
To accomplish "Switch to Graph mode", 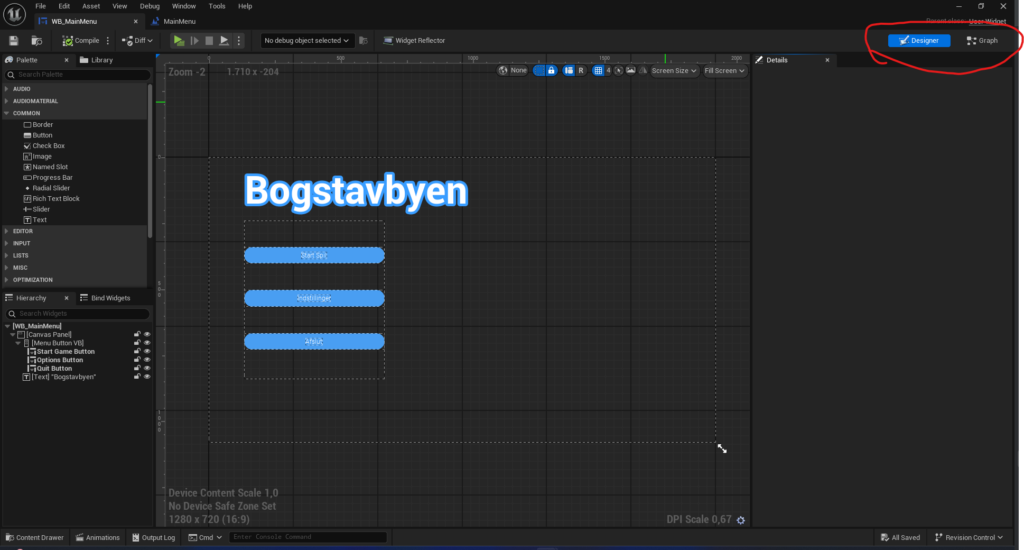I will [981, 41].
